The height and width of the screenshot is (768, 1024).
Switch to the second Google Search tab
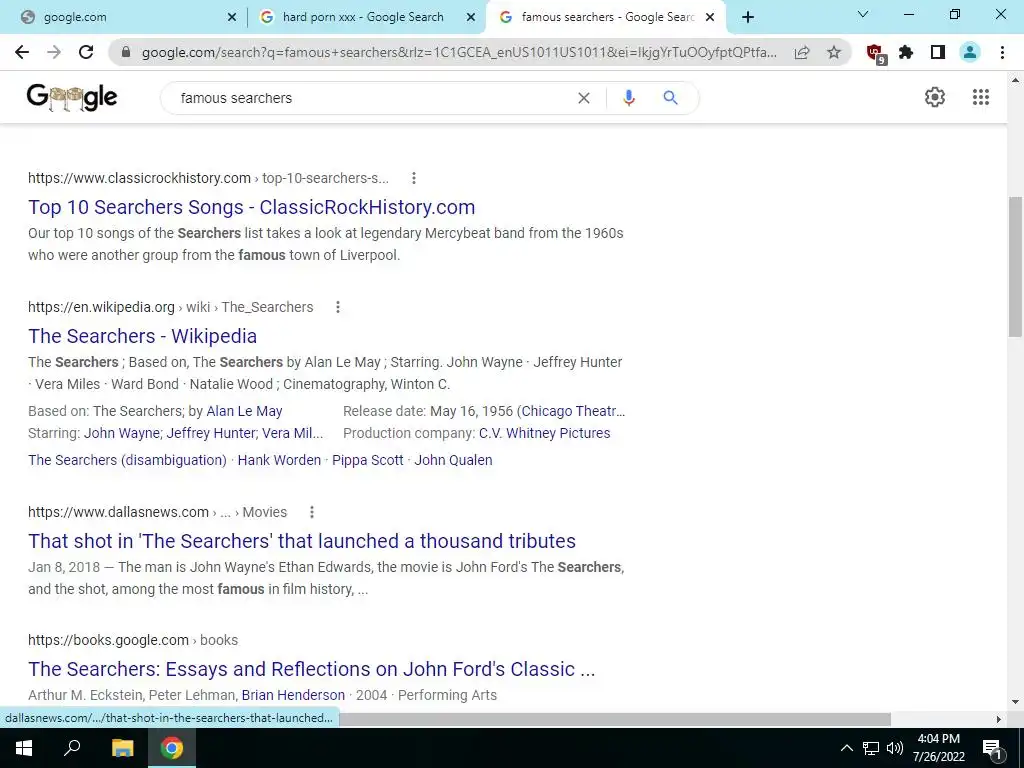[x=367, y=17]
